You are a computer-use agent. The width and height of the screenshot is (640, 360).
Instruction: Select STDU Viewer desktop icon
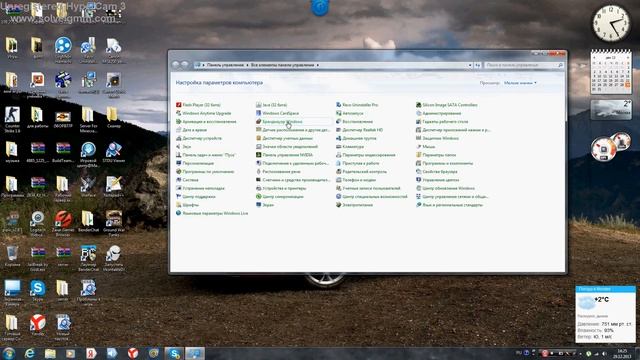coord(113,153)
